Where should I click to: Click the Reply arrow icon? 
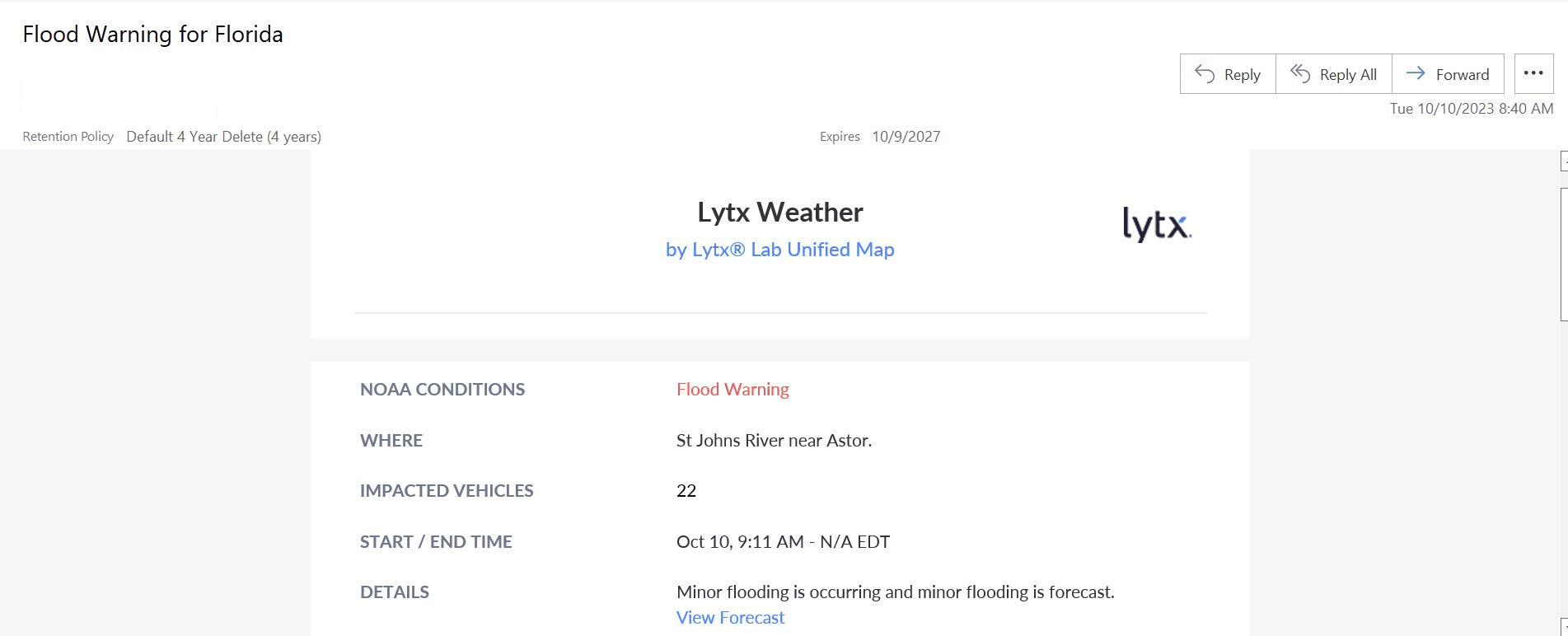pos(1205,74)
